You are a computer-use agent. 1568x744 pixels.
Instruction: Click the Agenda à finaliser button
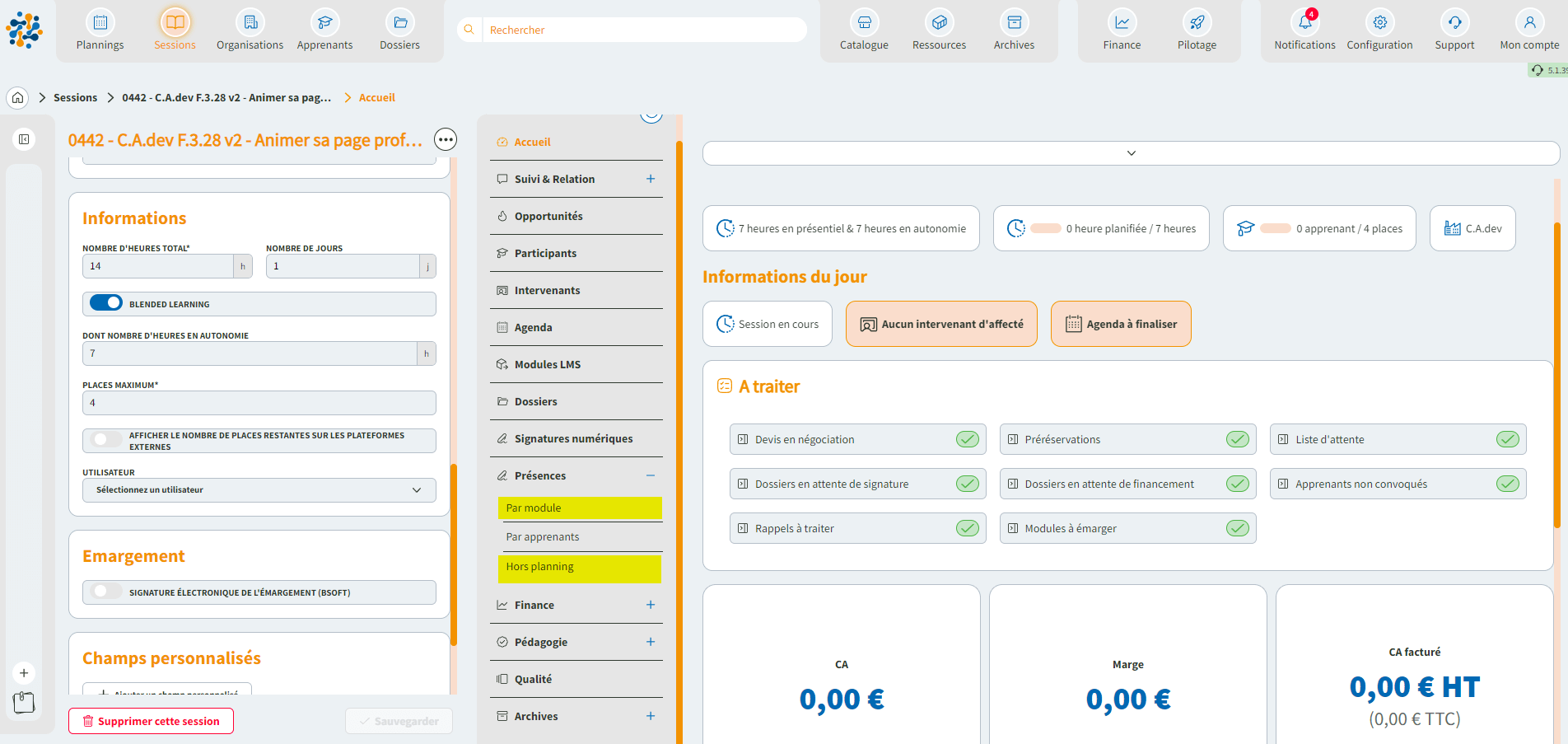click(1121, 324)
